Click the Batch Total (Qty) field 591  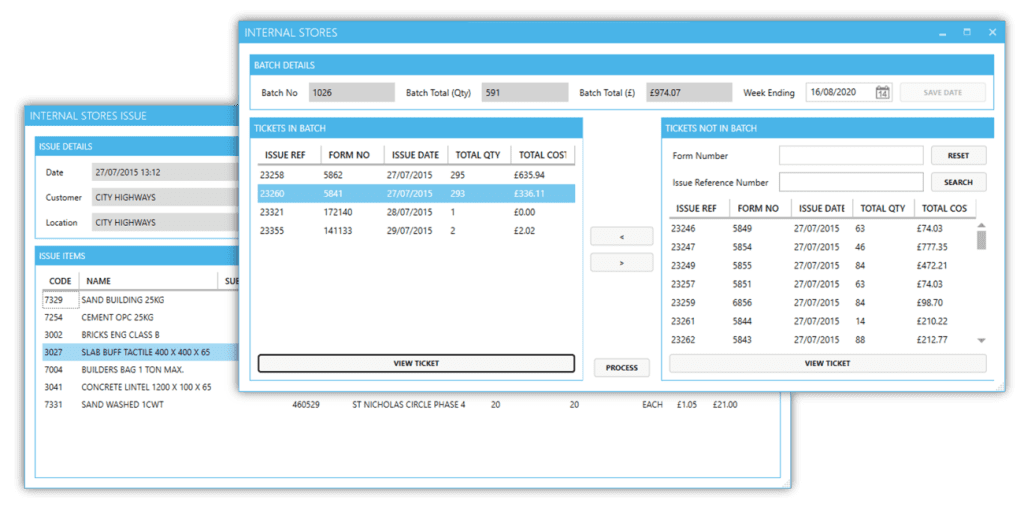pos(525,93)
